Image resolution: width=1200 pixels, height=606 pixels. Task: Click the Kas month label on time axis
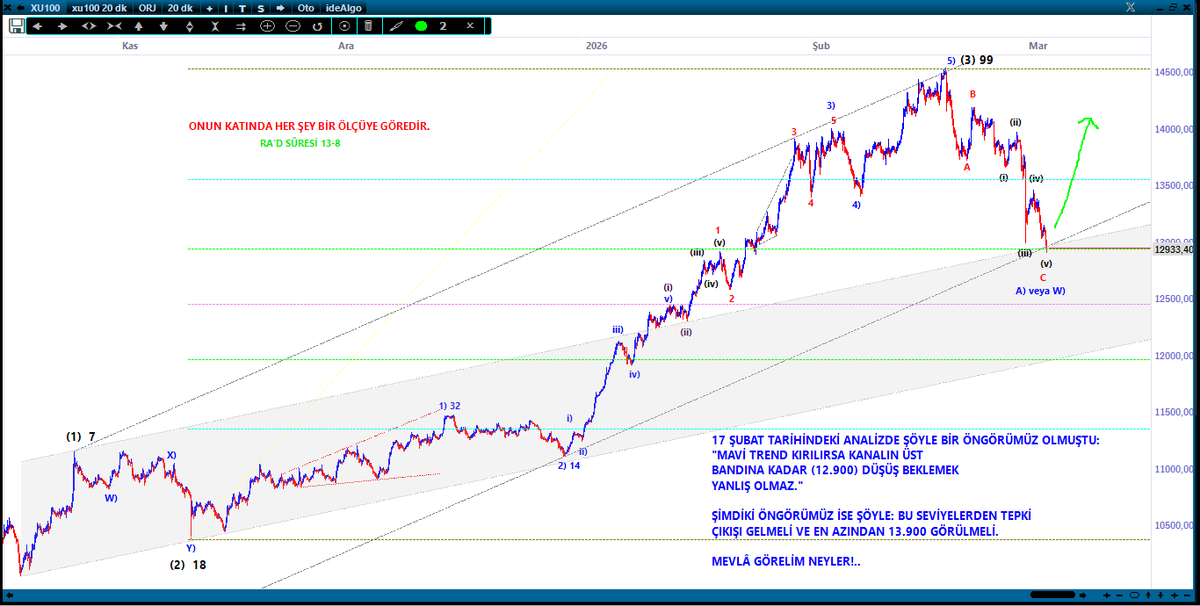[x=129, y=46]
